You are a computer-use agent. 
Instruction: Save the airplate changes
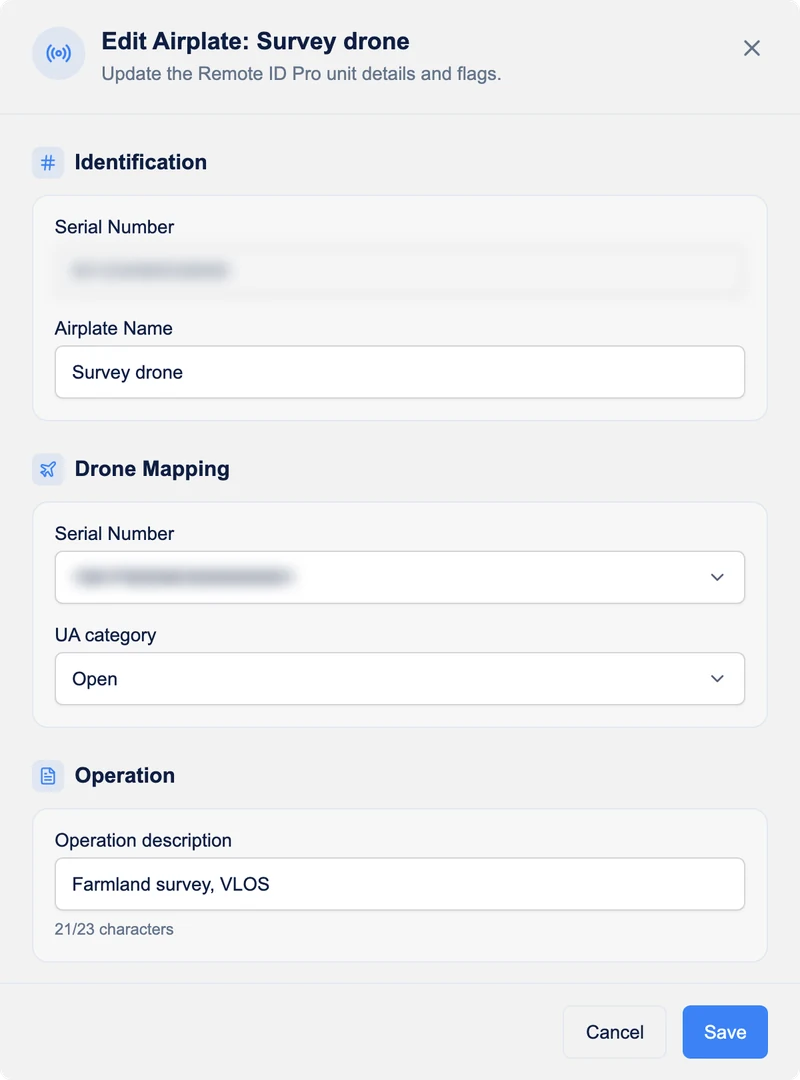pos(725,1032)
